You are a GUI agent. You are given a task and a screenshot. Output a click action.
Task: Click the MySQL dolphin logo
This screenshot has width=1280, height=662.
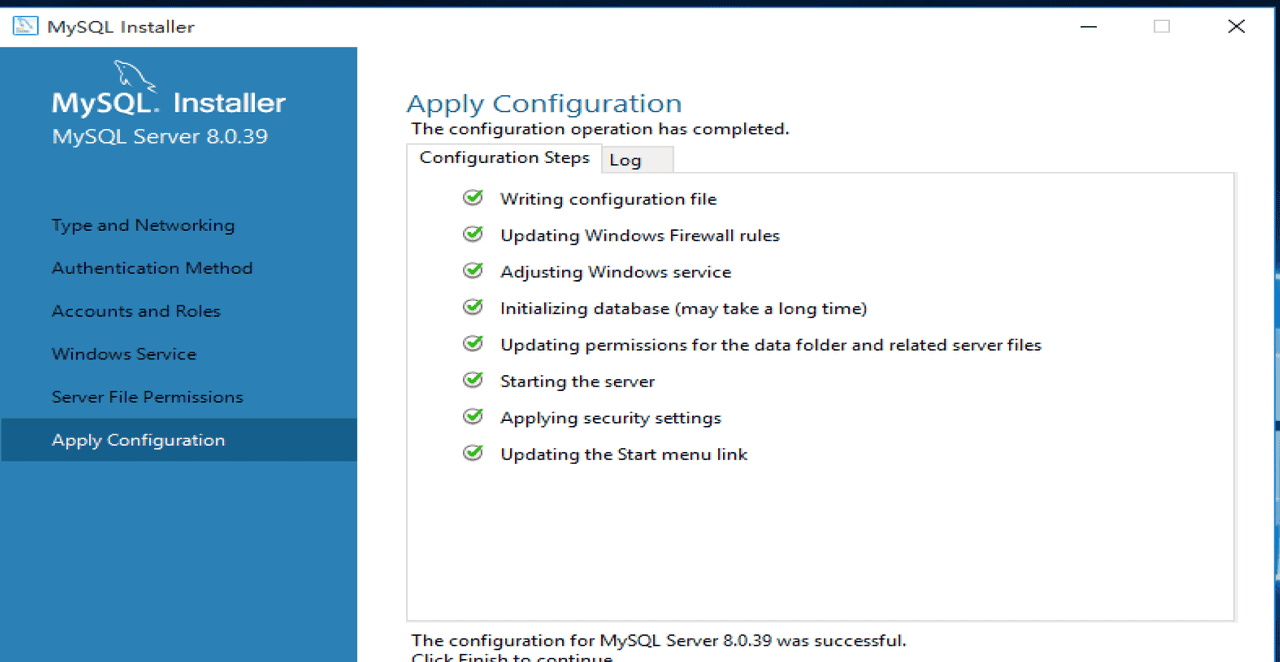tap(135, 76)
